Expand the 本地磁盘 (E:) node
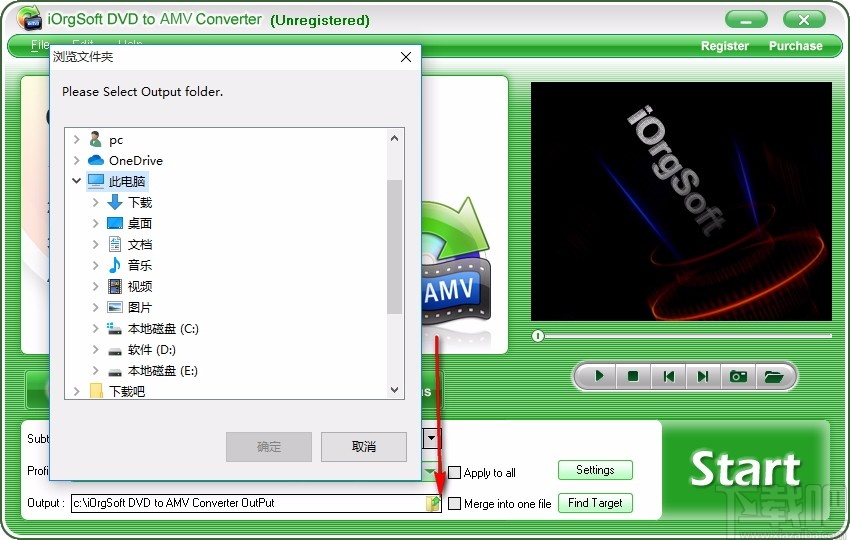850x540 pixels. [95, 370]
